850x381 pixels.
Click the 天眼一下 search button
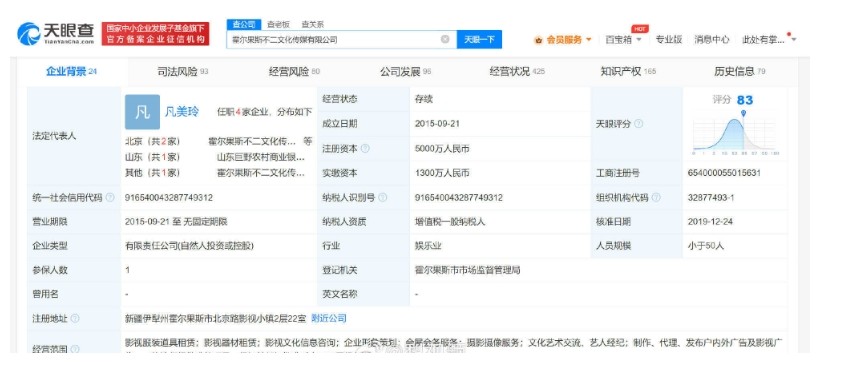[479, 40]
